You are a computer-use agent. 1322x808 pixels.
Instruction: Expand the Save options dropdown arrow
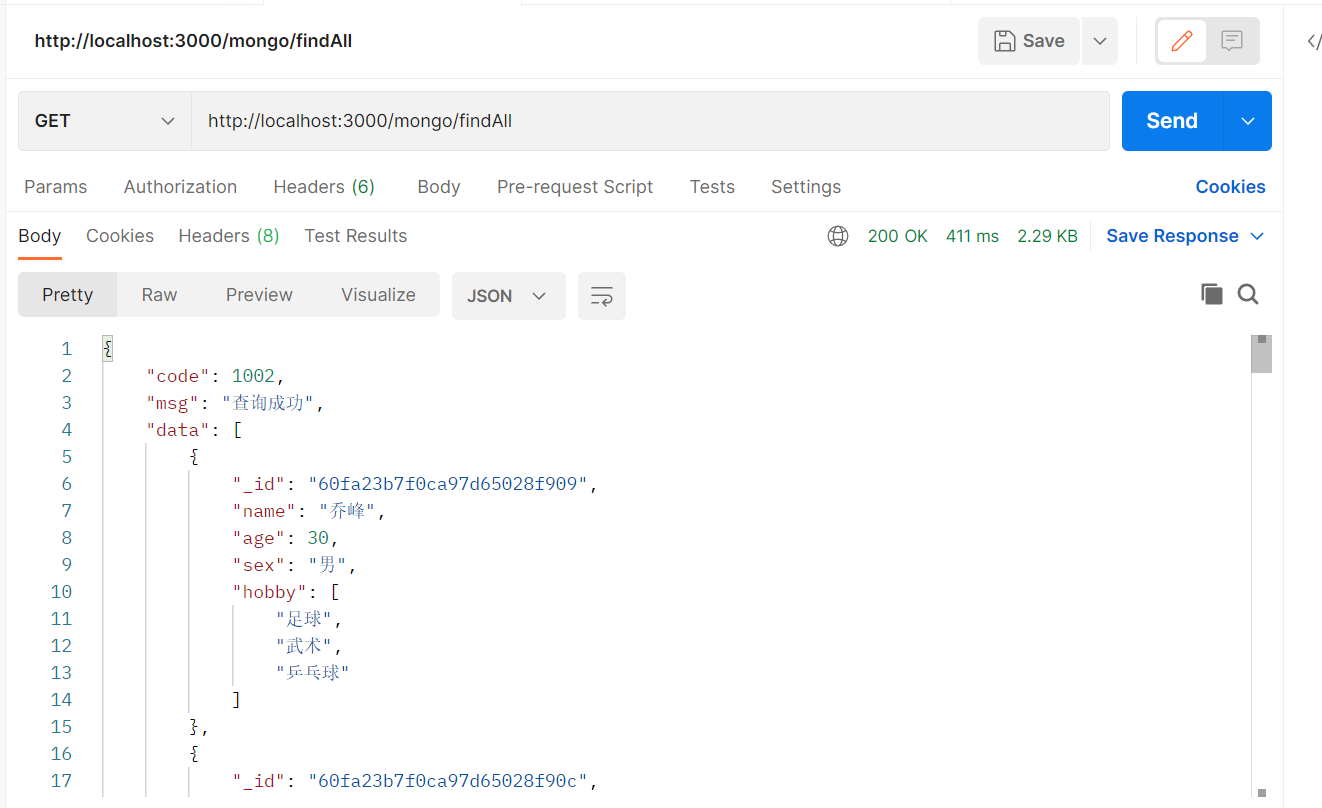(1100, 41)
